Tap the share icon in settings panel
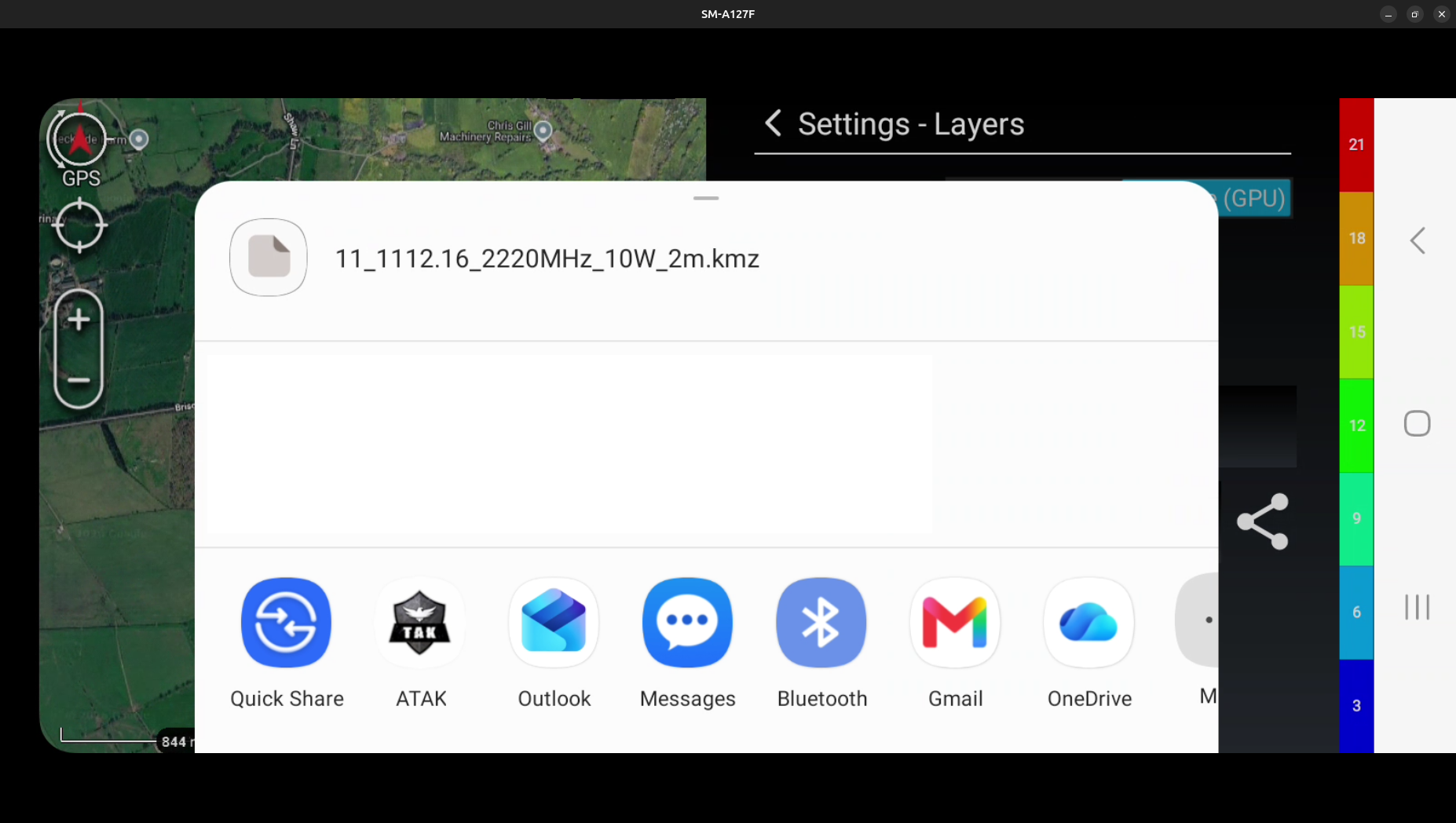1456x823 pixels. pos(1263,521)
